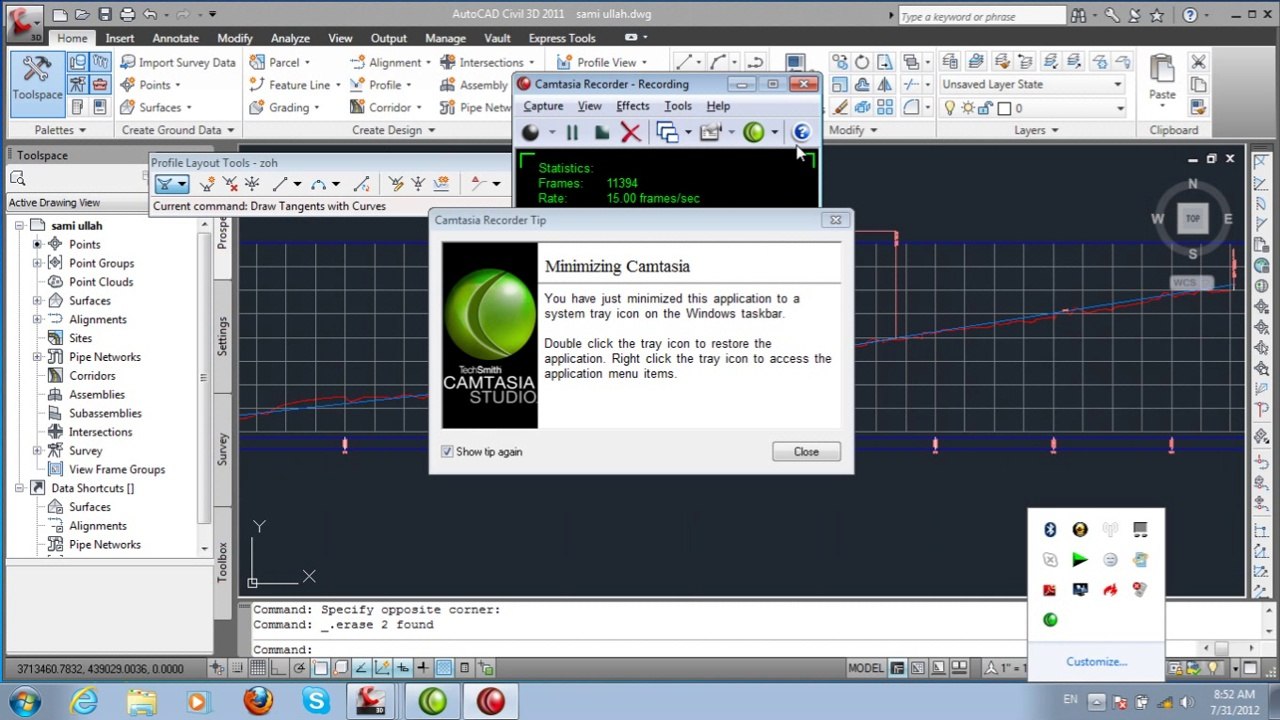This screenshot has width=1280, height=720.
Task: Open Firefox from the taskbar
Action: pos(258,701)
